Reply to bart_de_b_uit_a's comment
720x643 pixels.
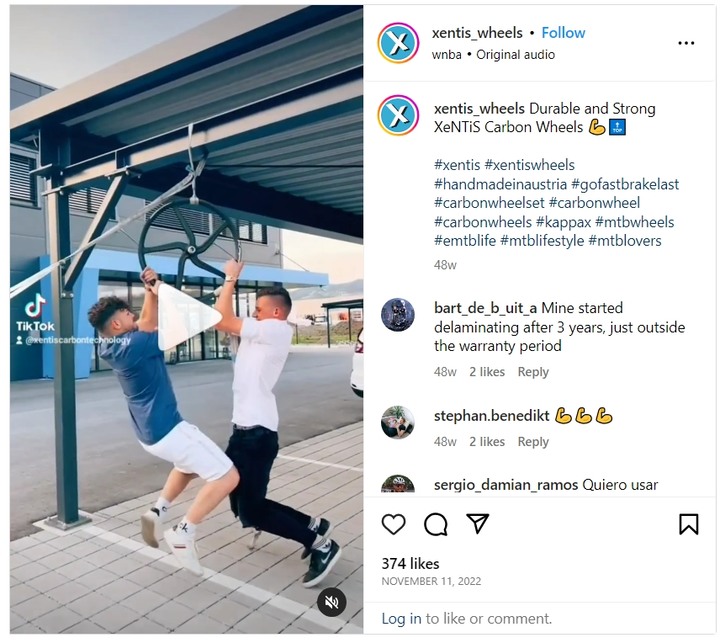coord(533,372)
